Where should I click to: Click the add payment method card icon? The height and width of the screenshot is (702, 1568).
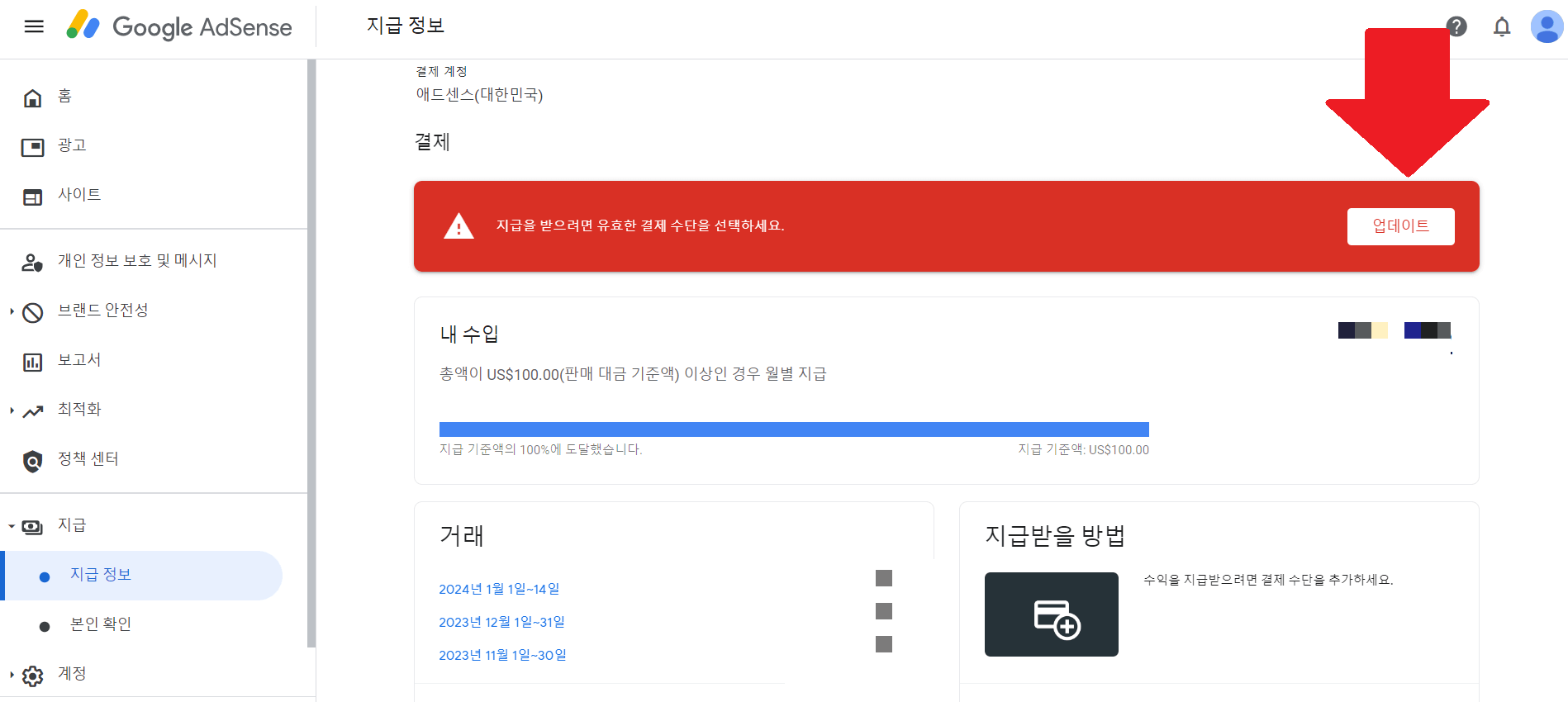[x=1051, y=614]
